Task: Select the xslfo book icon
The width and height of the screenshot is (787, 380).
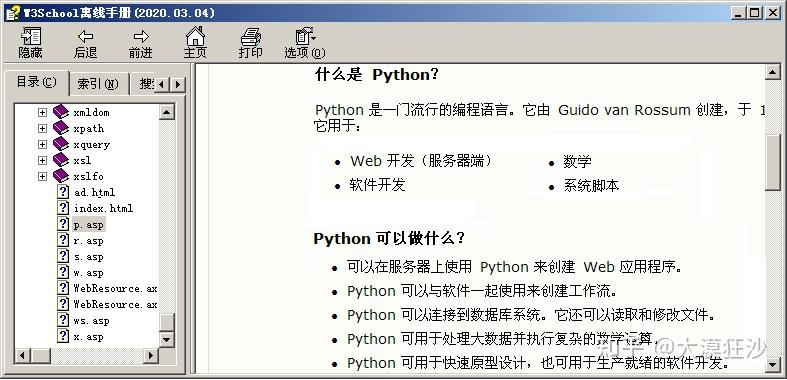Action: pos(61,176)
